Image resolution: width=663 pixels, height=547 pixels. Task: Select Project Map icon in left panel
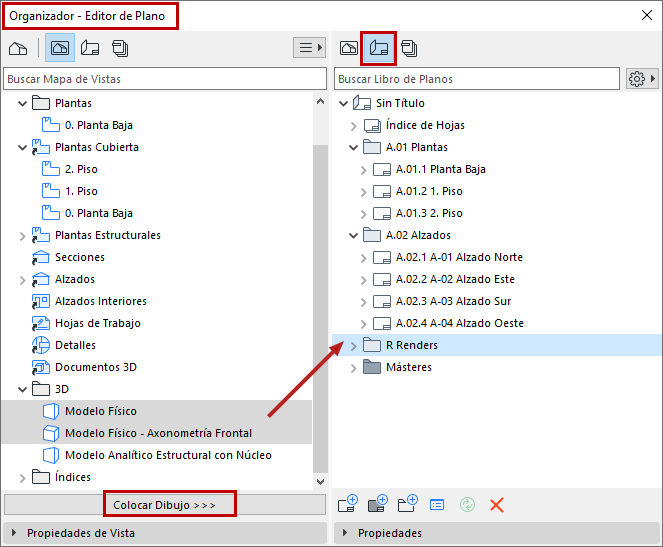(18, 48)
